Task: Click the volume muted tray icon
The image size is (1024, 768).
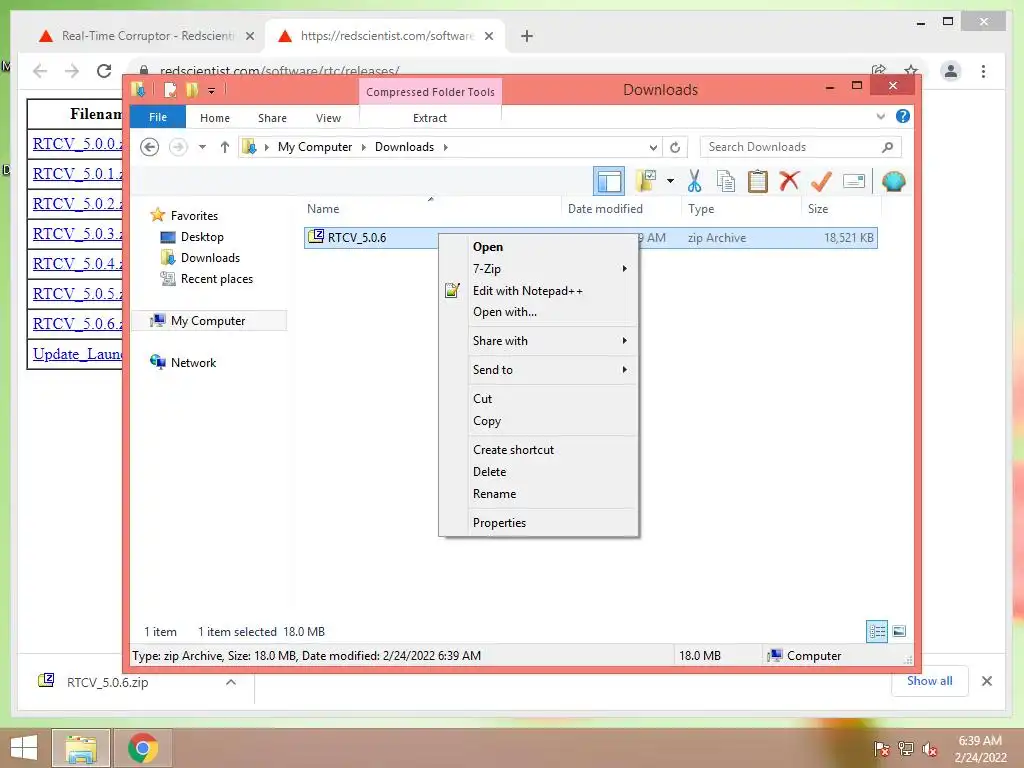Action: point(929,749)
